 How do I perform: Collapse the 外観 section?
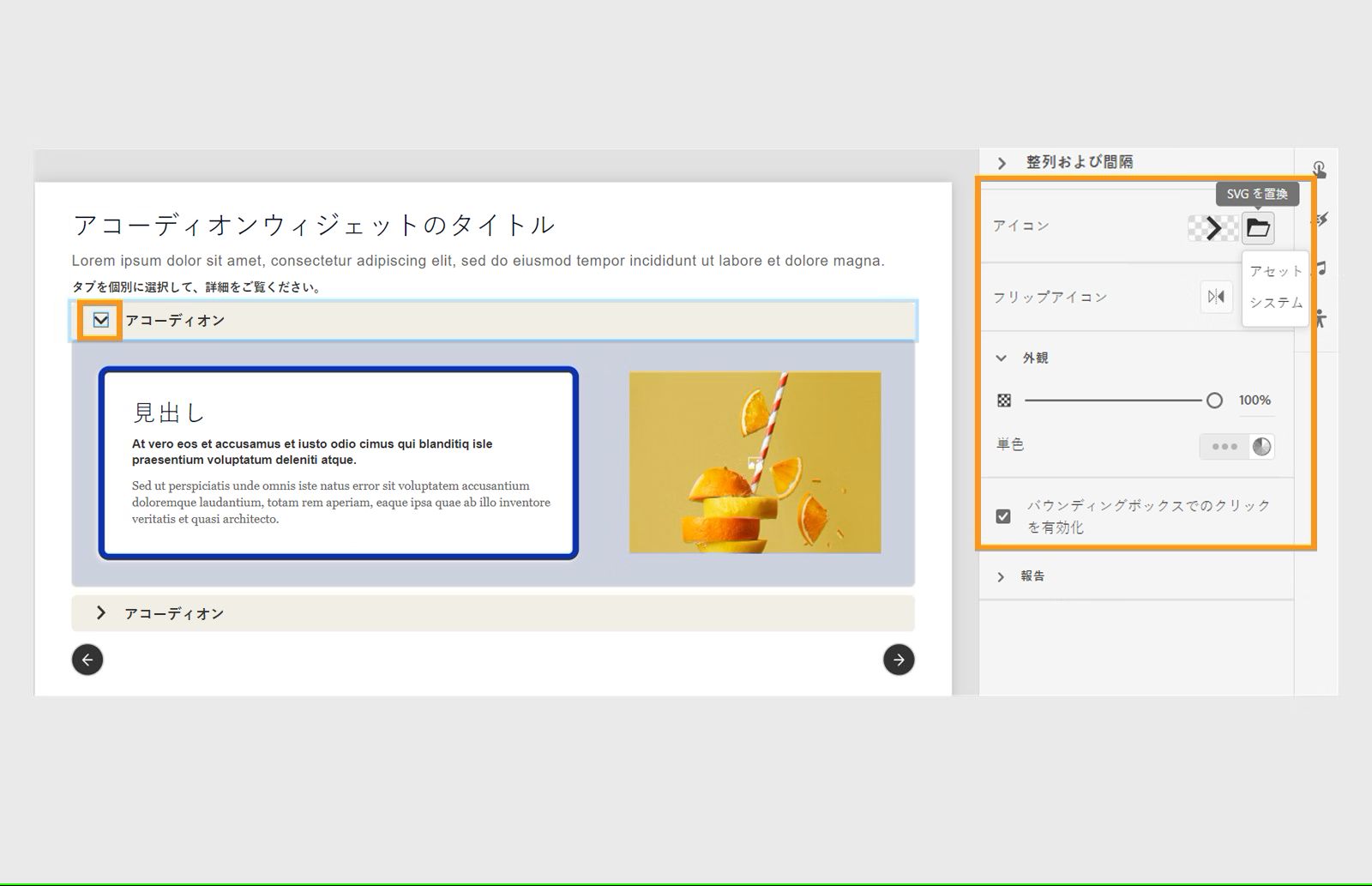click(1001, 358)
